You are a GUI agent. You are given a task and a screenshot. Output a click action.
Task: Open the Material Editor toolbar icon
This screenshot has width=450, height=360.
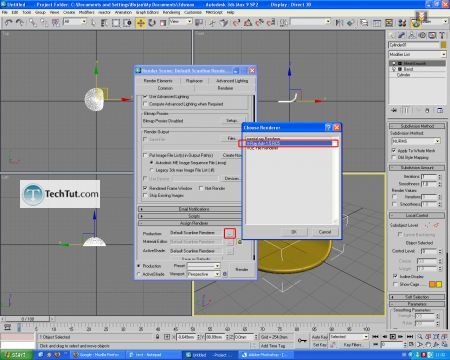click(x=402, y=23)
